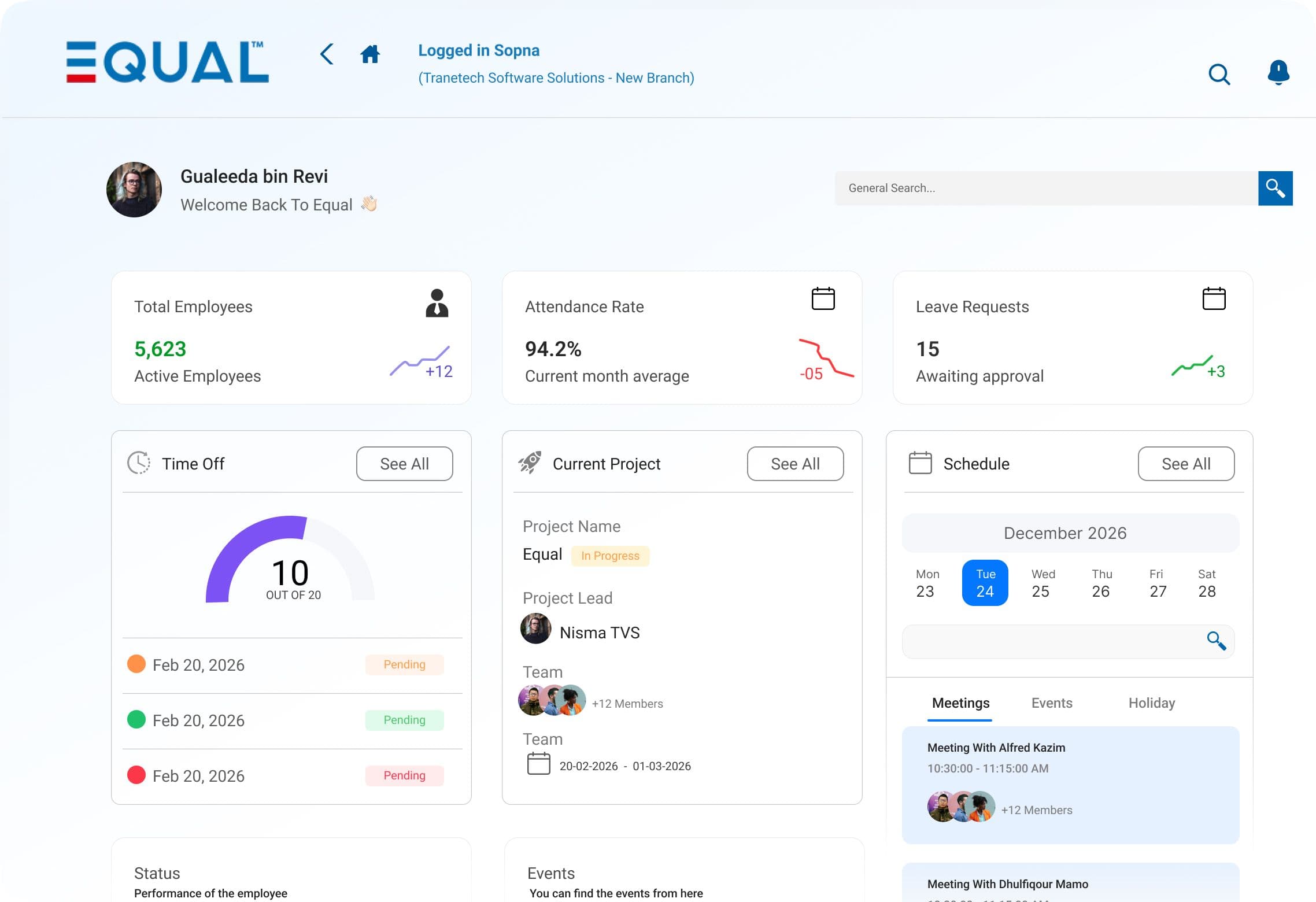Viewport: 1316px width, 902px height.
Task: Go to the Home icon
Action: (370, 54)
